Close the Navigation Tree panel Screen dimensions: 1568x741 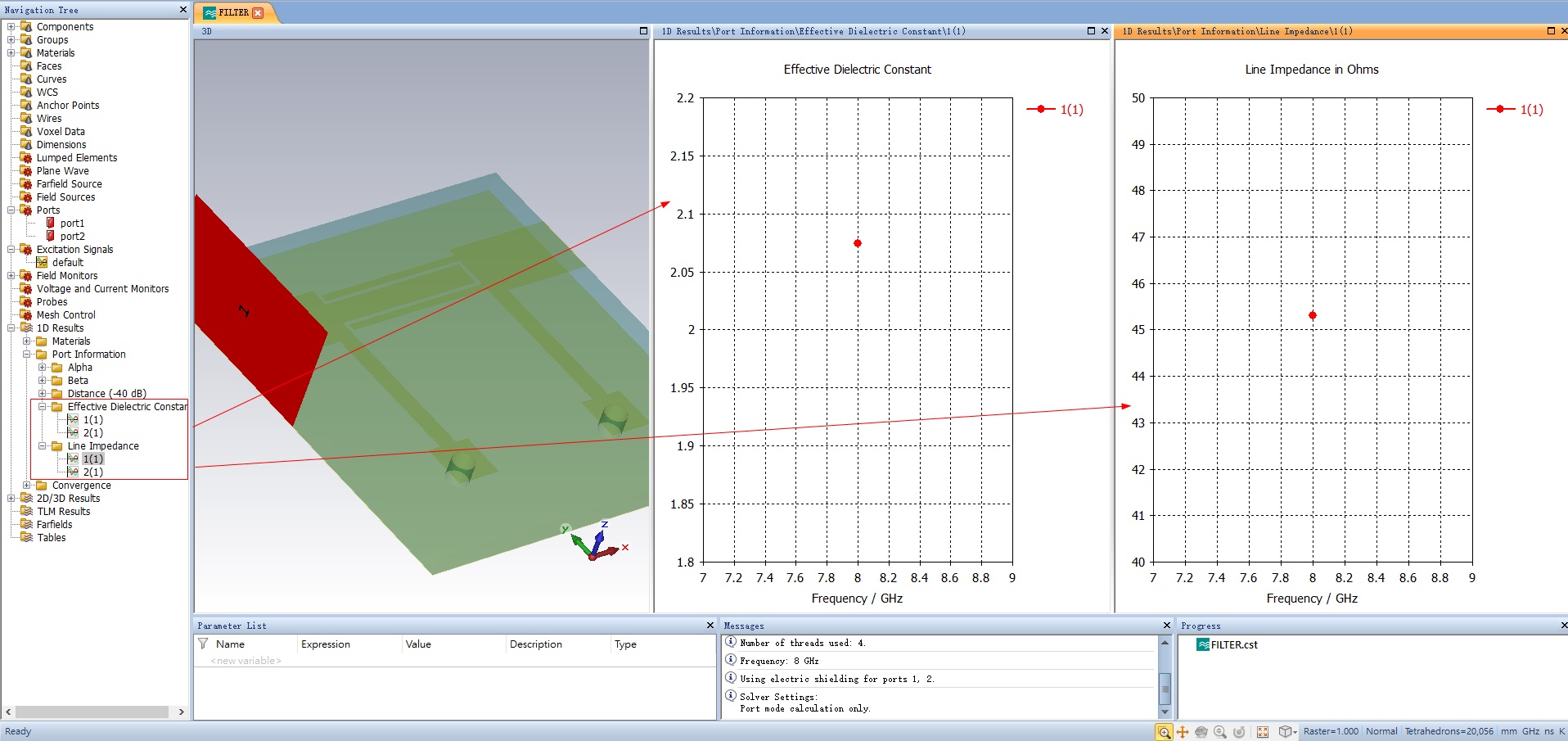[x=183, y=10]
